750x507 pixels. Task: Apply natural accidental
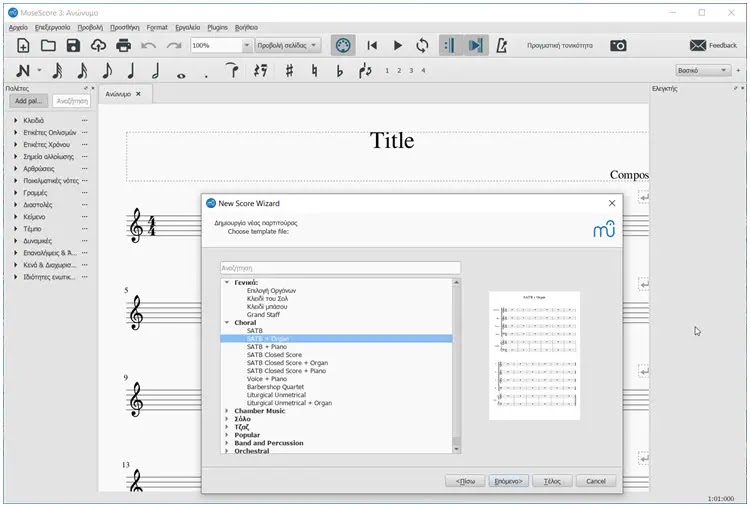(x=314, y=71)
